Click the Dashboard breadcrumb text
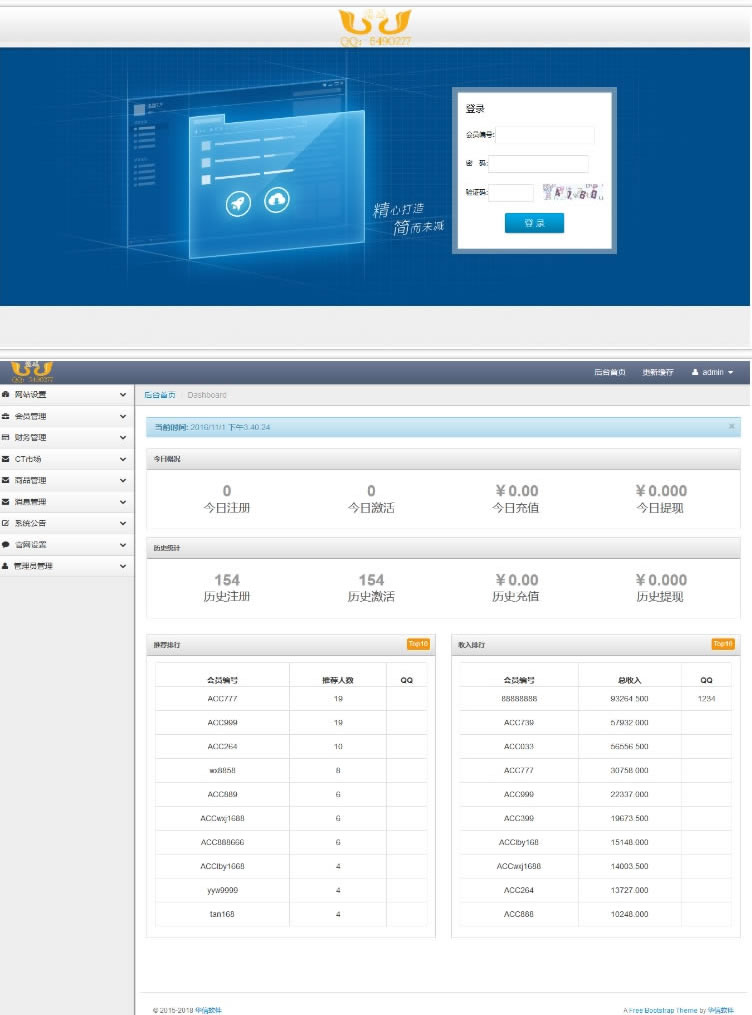This screenshot has height=1015, width=752. [x=207, y=395]
